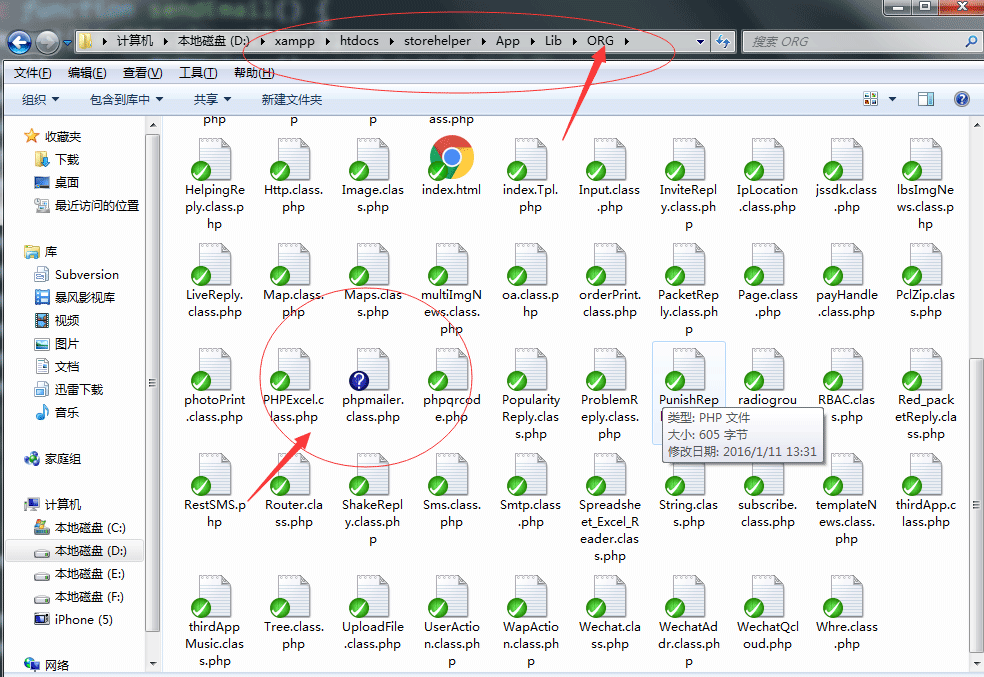The image size is (984, 677).
Task: Click the search magnifier icon
Action: point(971,41)
